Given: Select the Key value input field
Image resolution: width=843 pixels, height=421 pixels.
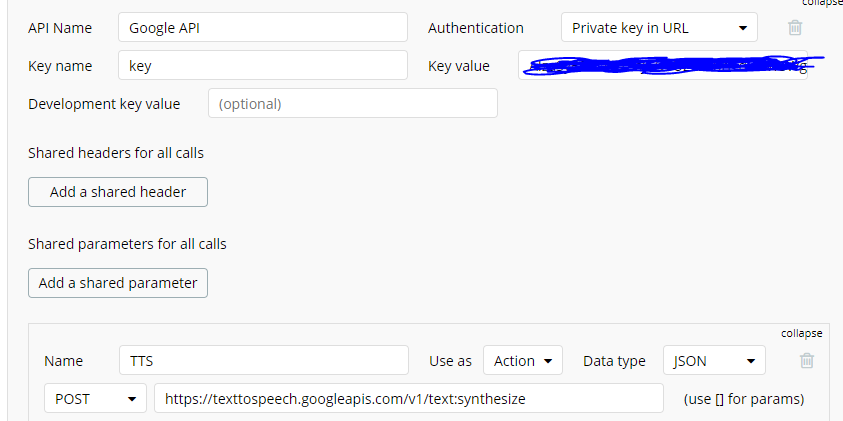Looking at the screenshot, I should tap(662, 66).
